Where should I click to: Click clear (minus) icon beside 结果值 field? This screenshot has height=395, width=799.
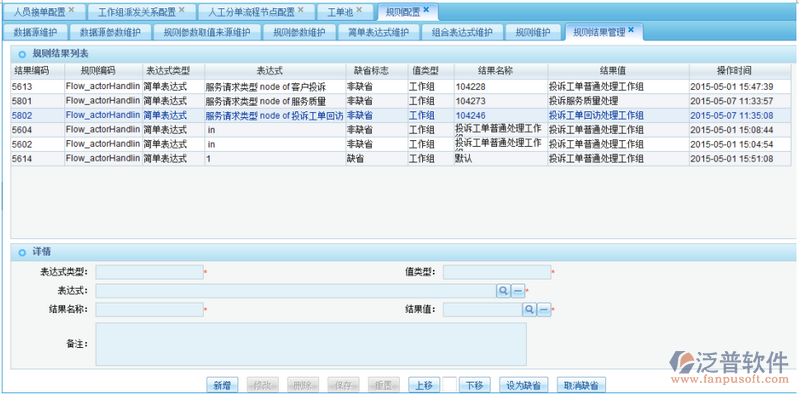(x=544, y=309)
